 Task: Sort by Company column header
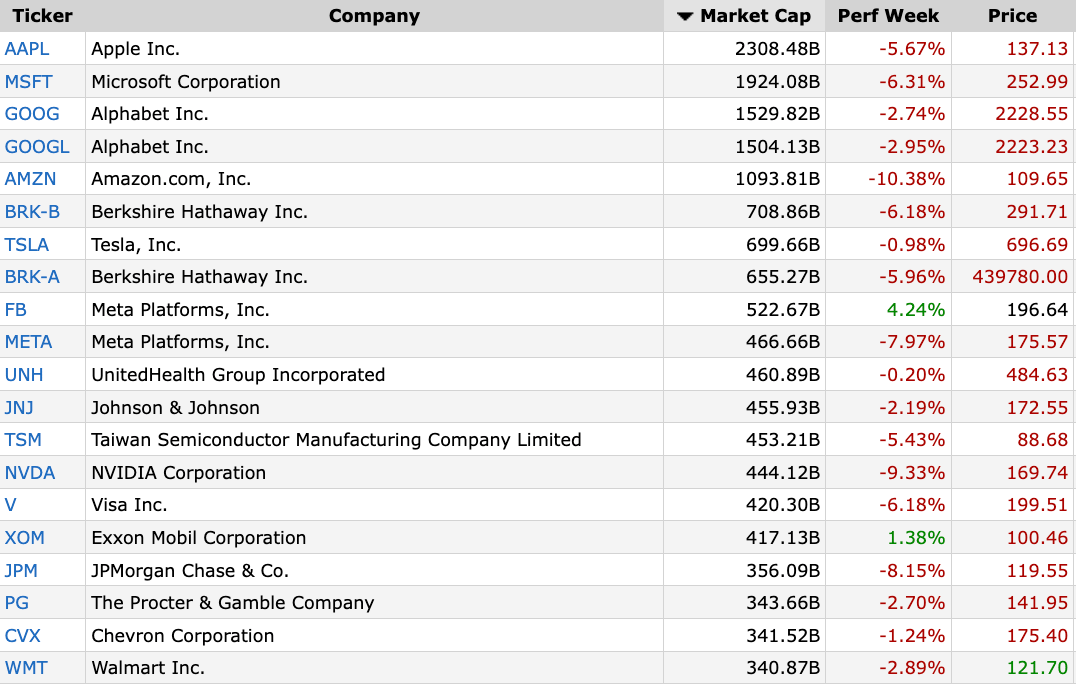pos(374,16)
